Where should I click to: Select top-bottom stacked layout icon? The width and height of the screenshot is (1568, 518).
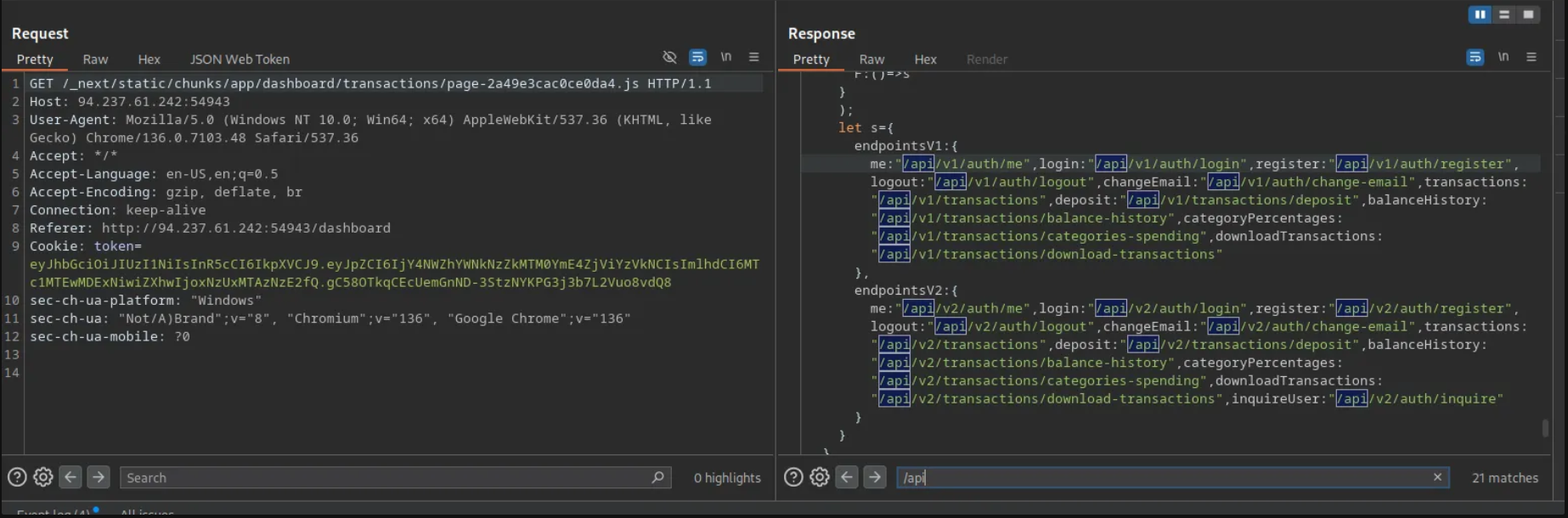[x=1504, y=14]
